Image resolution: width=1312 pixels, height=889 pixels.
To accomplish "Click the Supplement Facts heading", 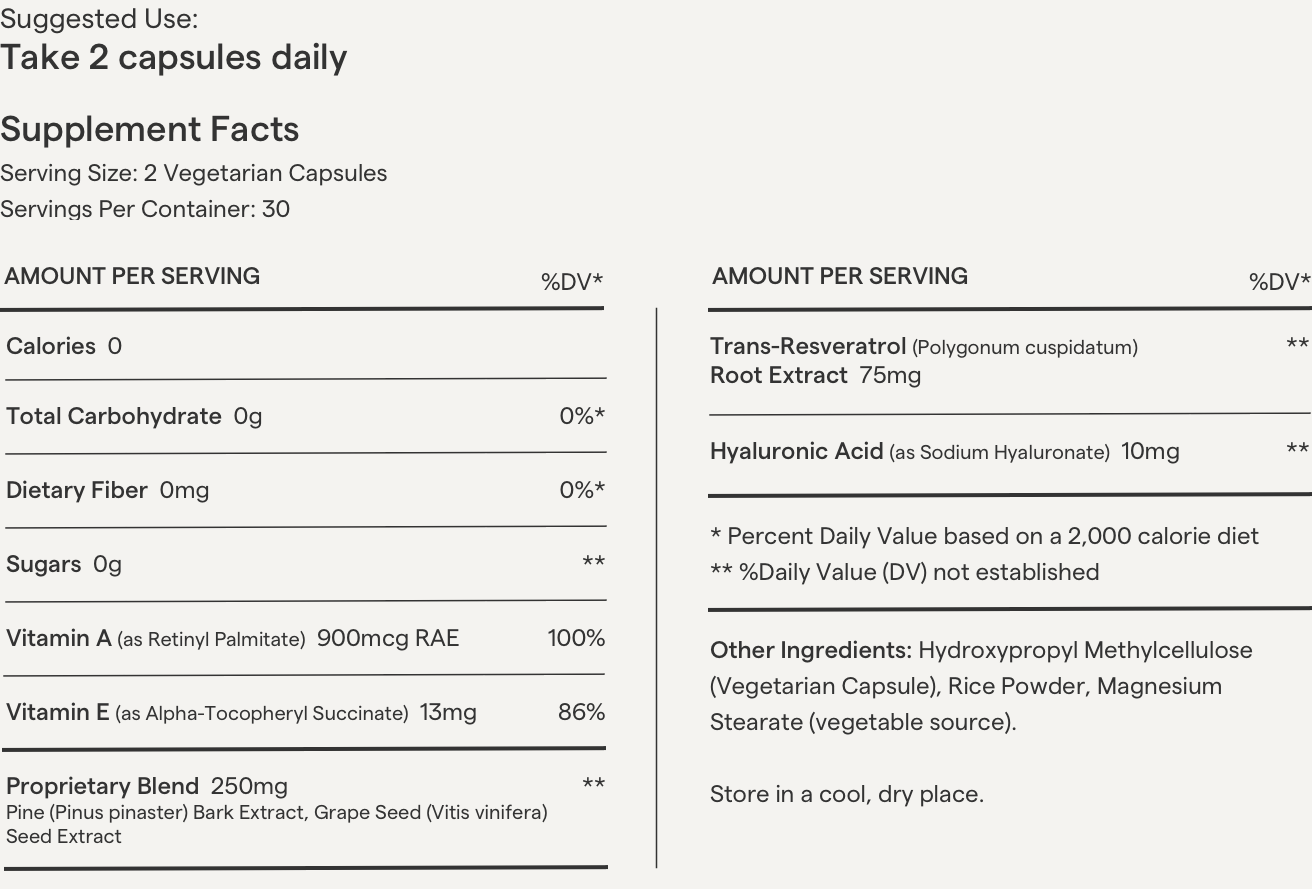I will [150, 129].
